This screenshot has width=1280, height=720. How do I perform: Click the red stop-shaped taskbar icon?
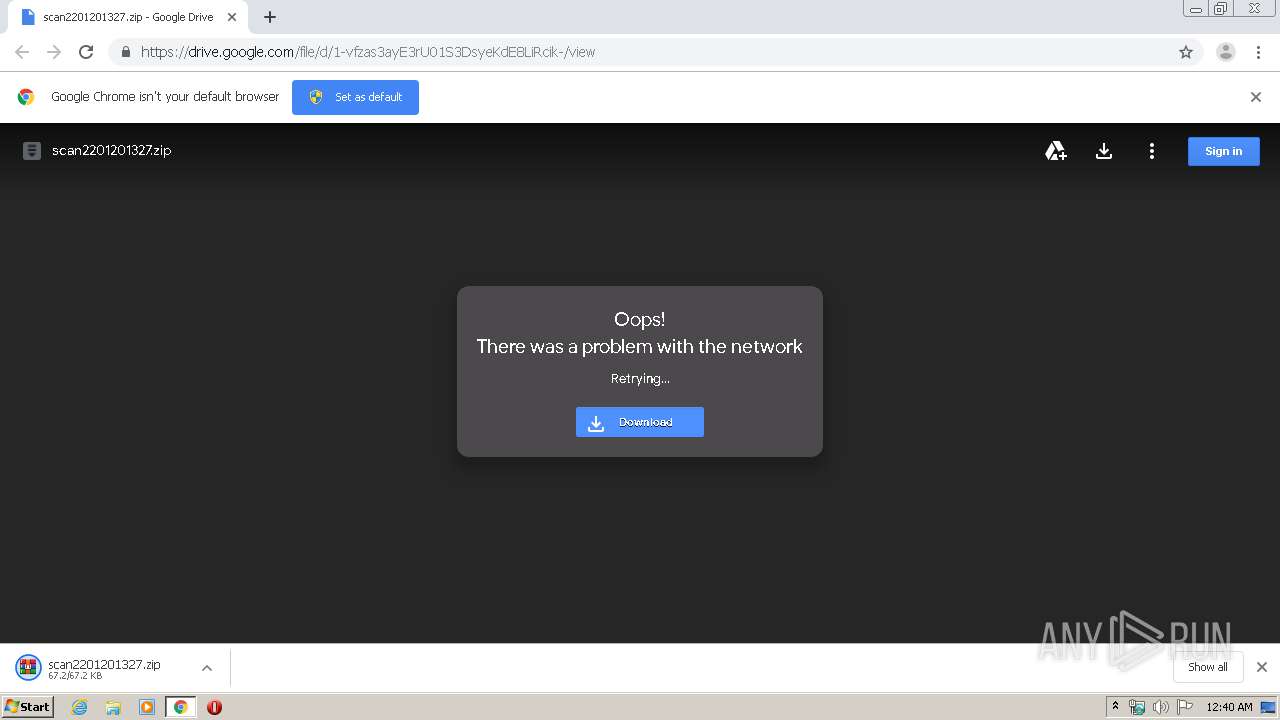pos(214,707)
